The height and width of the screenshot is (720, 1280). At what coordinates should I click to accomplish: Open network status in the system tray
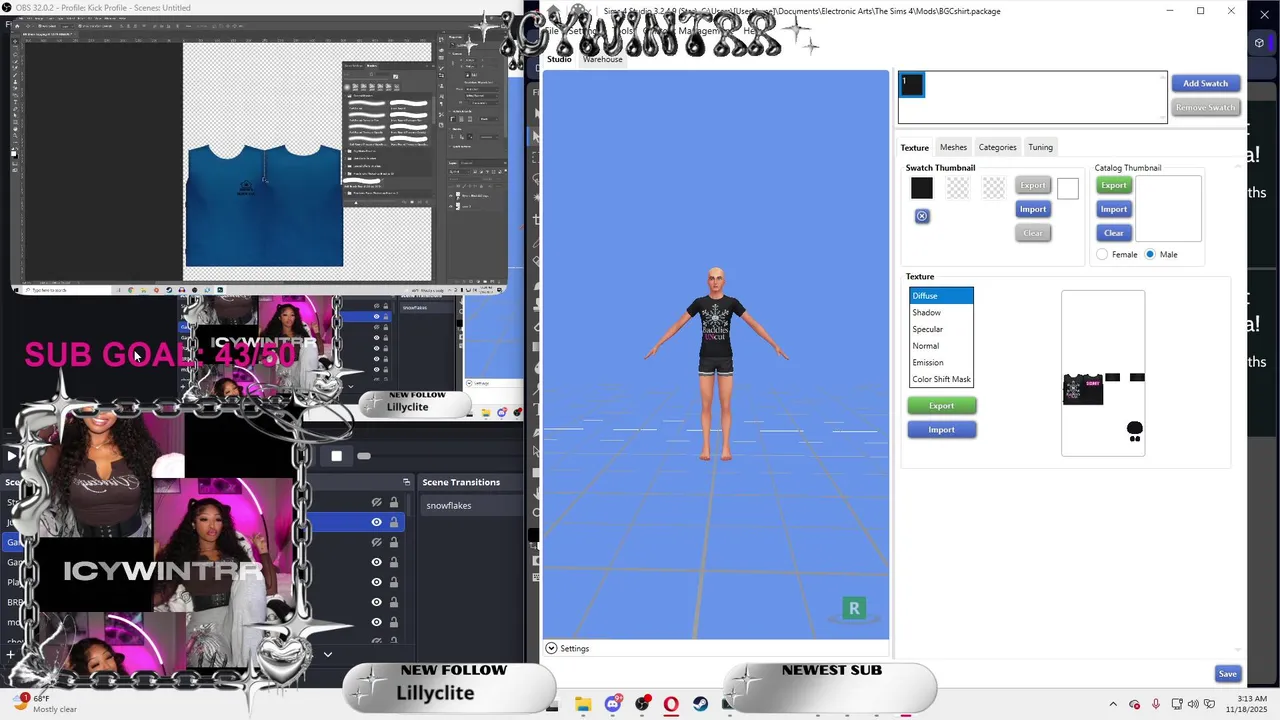pyautogui.click(x=1178, y=704)
